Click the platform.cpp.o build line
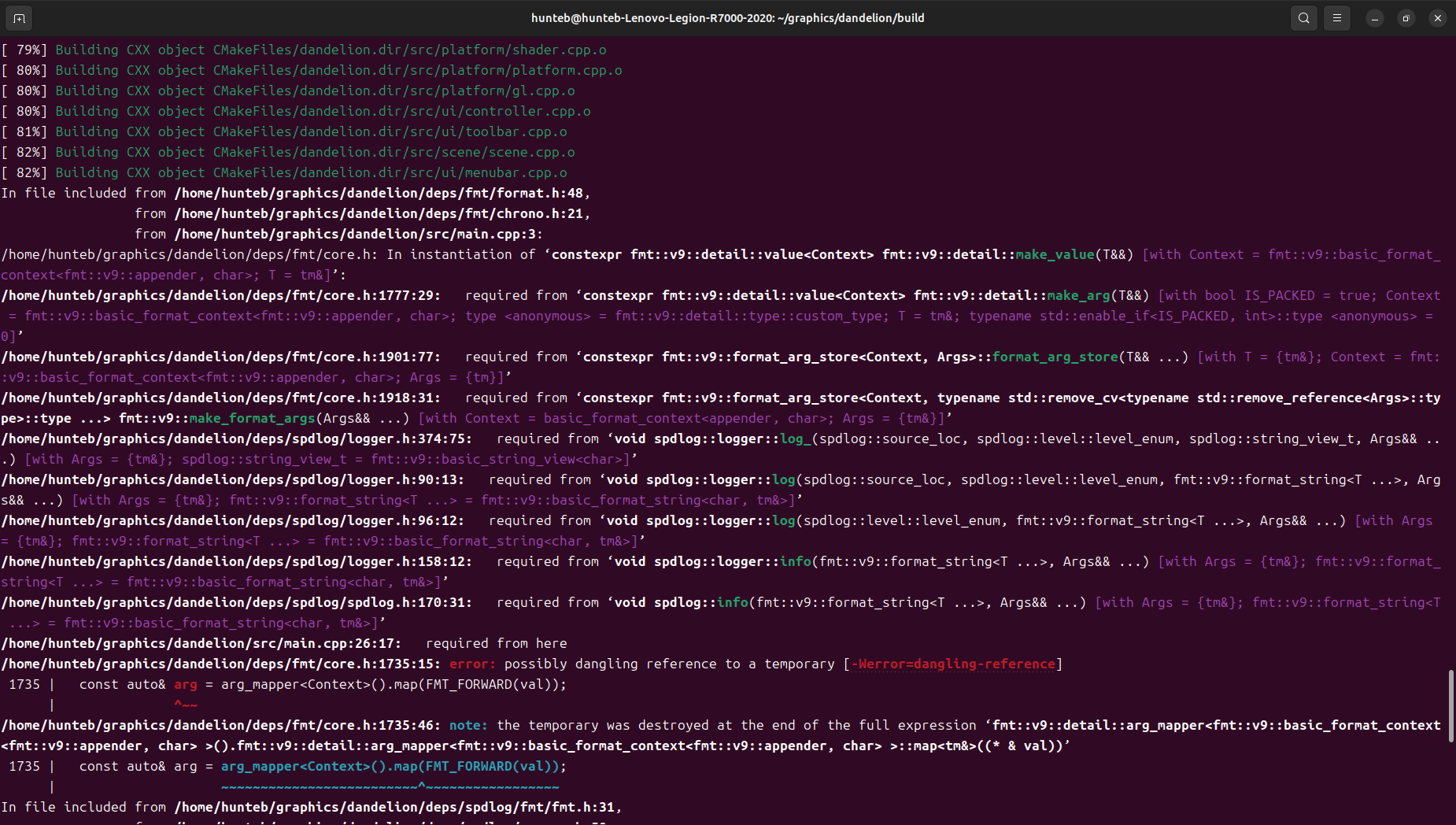This screenshot has height=825, width=1456. tap(338, 70)
